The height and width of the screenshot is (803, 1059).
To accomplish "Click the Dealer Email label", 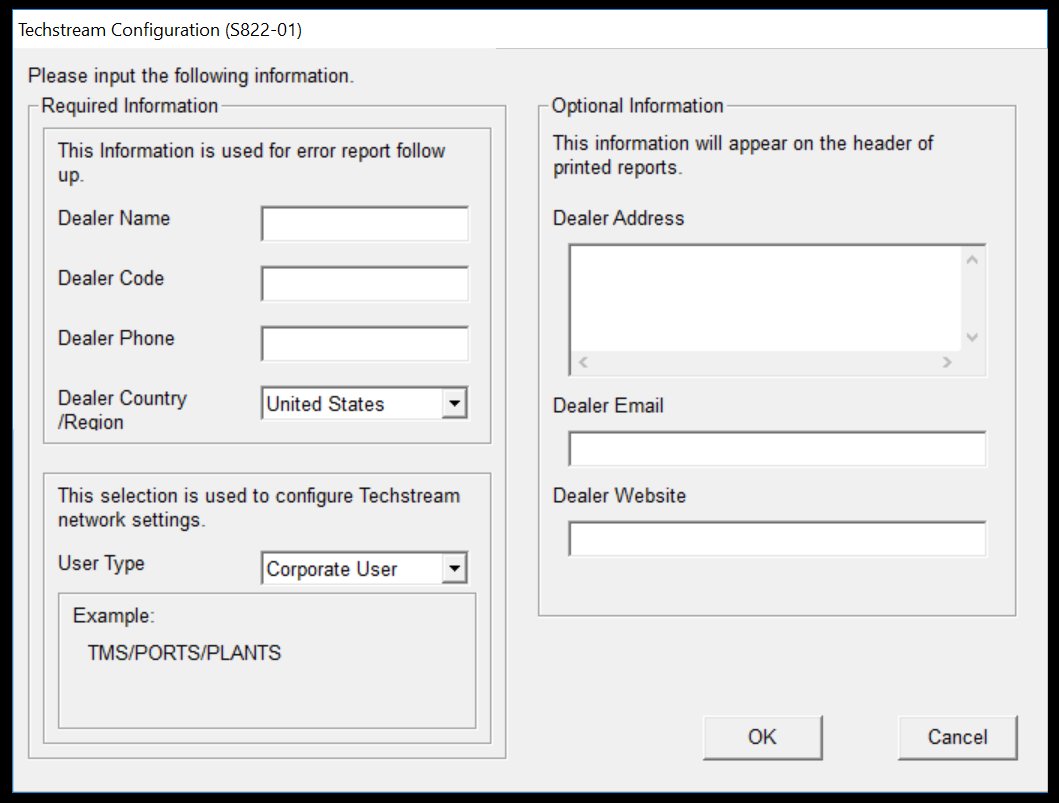I will 608,405.
